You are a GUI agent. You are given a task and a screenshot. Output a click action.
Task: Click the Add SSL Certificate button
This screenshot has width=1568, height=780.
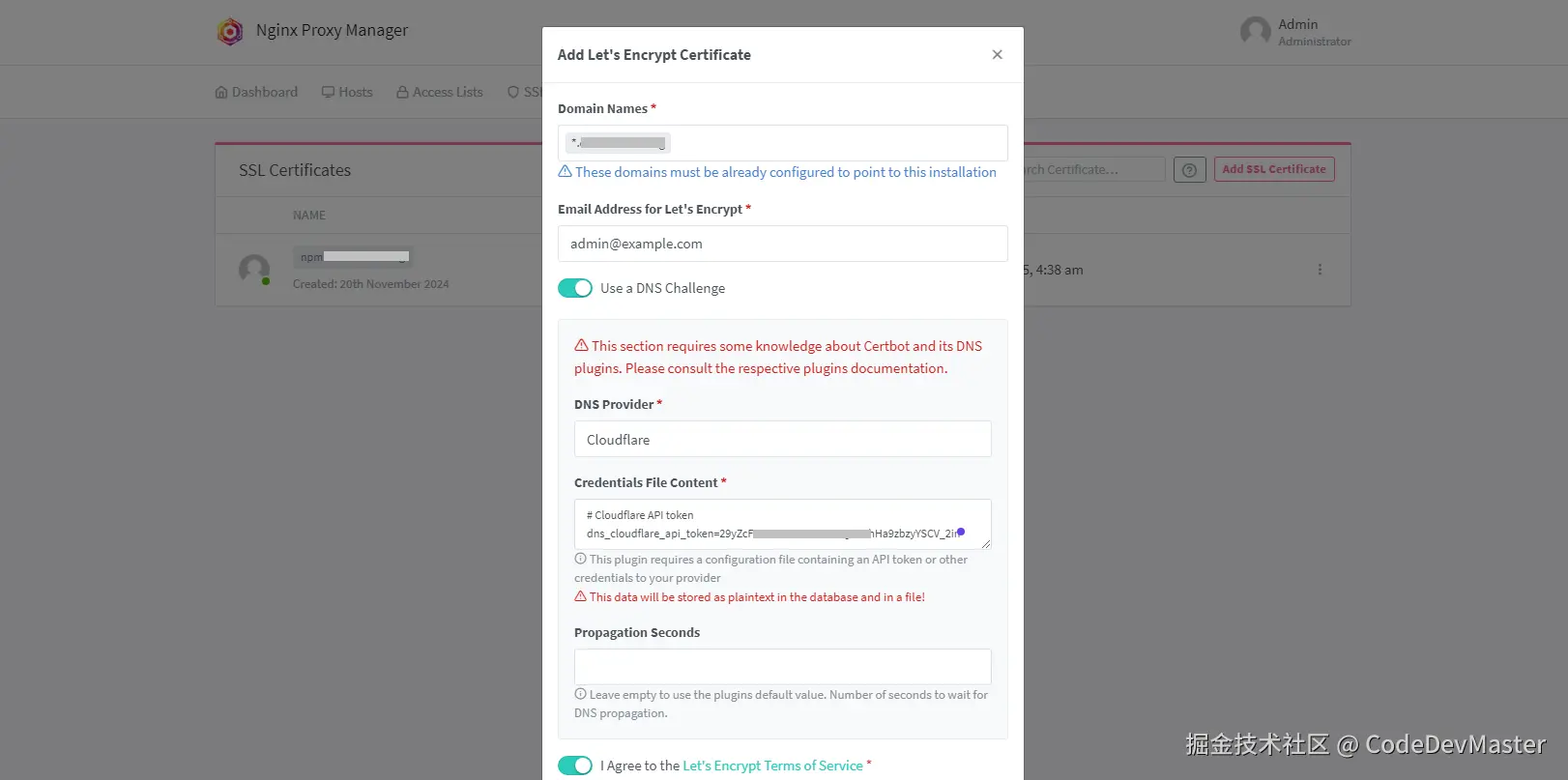click(x=1274, y=169)
